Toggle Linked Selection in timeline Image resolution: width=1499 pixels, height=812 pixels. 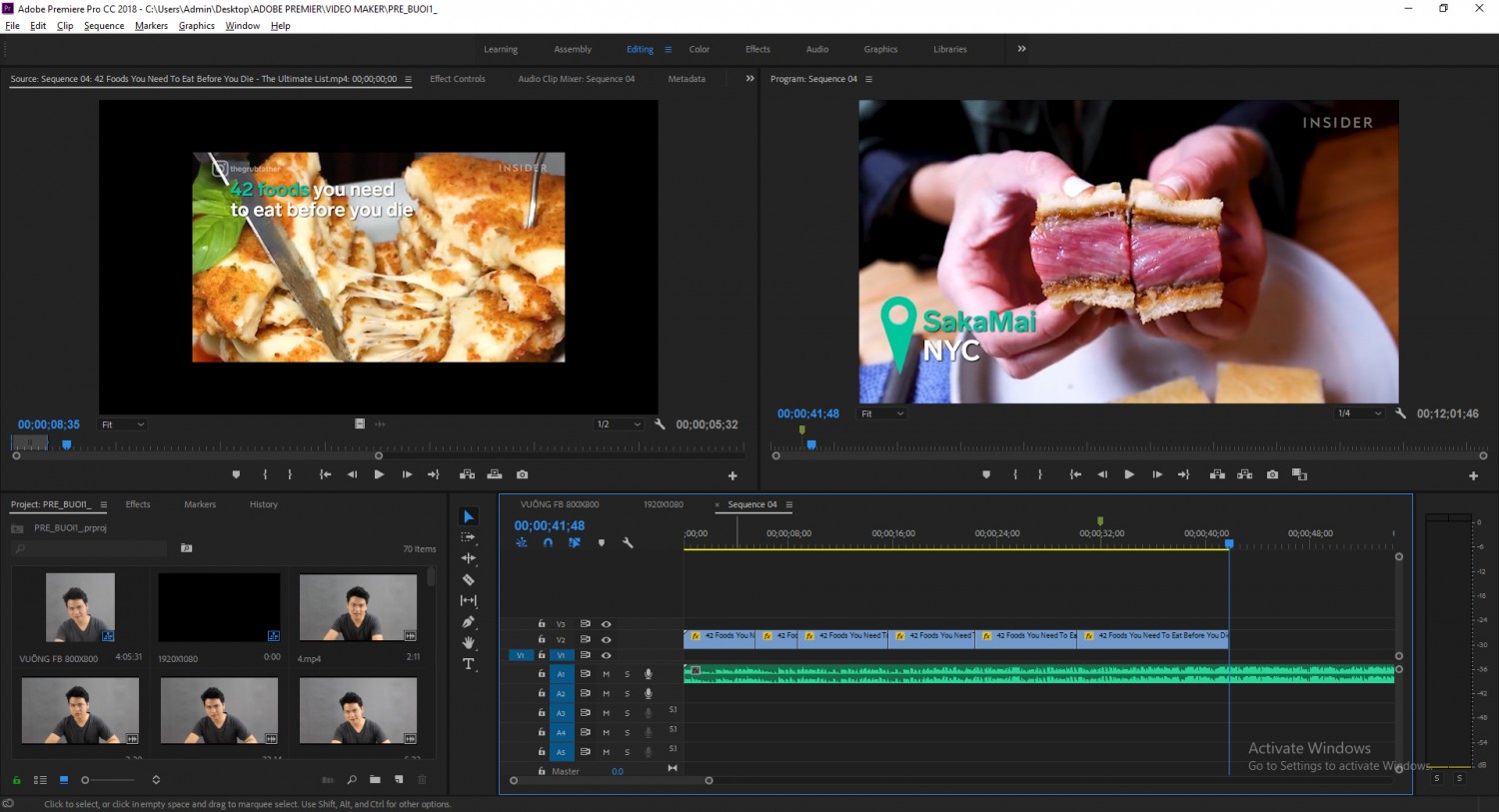[575, 543]
